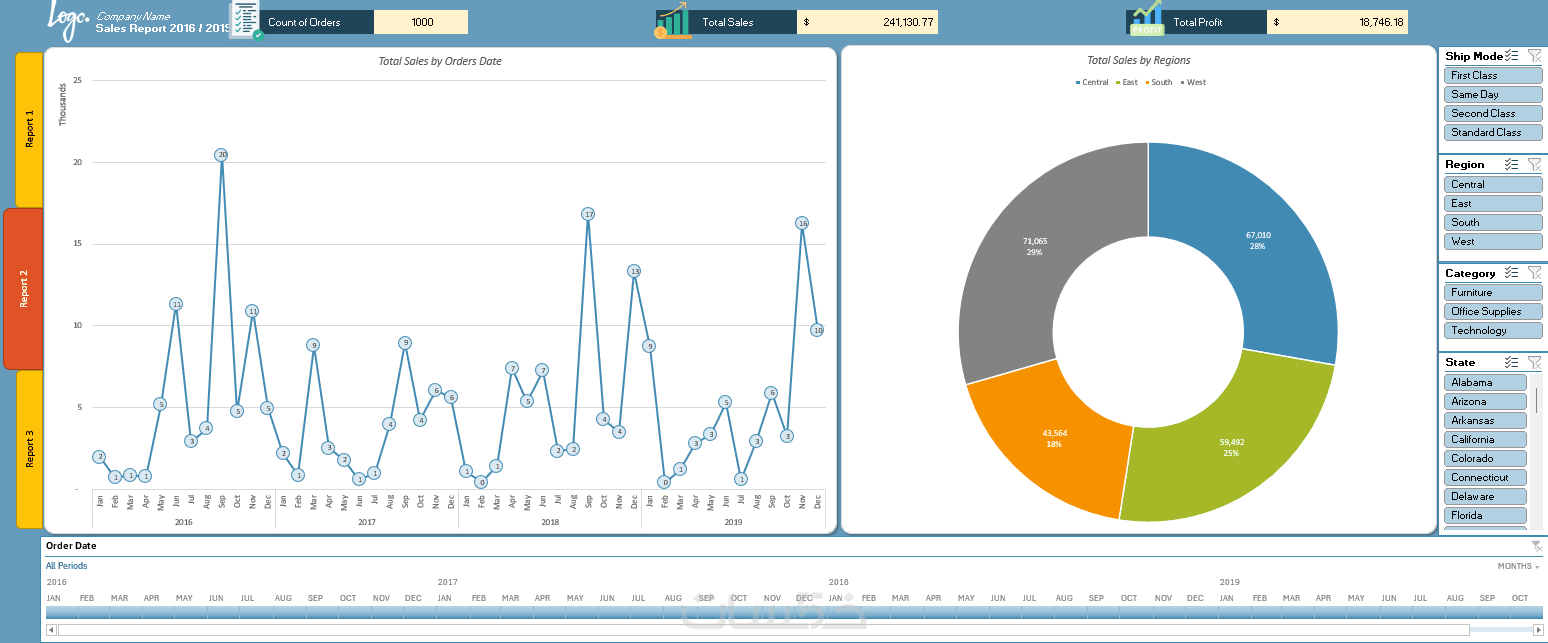
Task: Click the All Periods timeline label
Action: click(66, 566)
